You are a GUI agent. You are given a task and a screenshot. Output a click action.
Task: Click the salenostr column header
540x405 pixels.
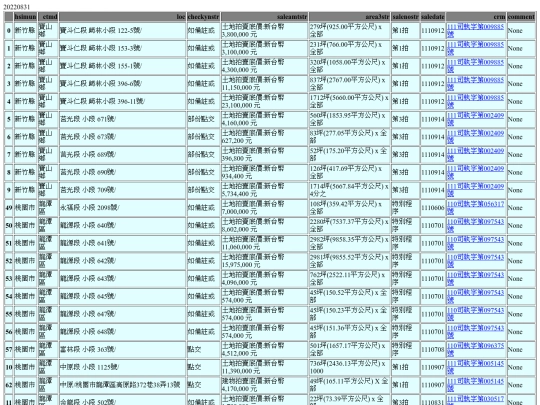(405, 17)
